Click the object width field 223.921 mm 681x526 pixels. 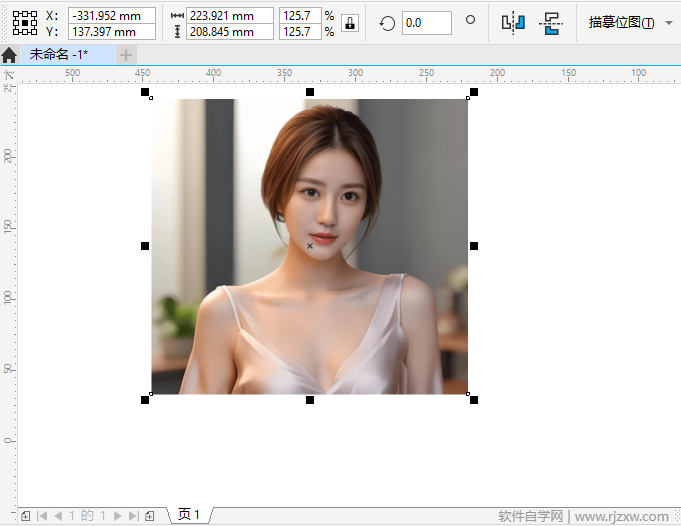(x=229, y=15)
